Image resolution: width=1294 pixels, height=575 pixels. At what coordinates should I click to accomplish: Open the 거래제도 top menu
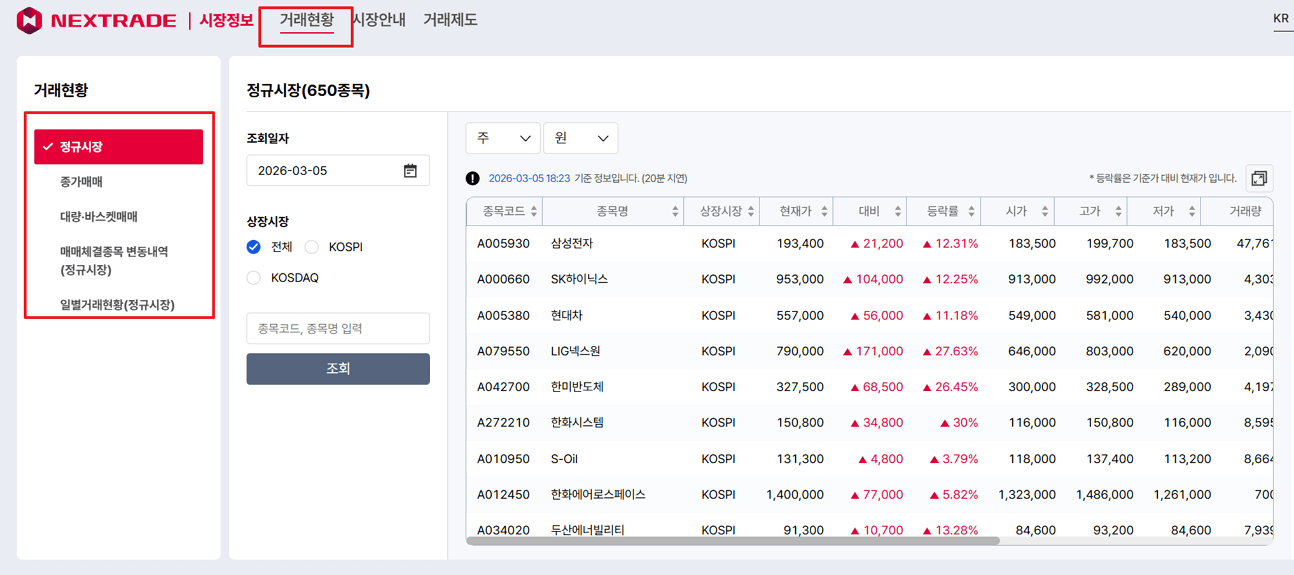click(x=450, y=20)
